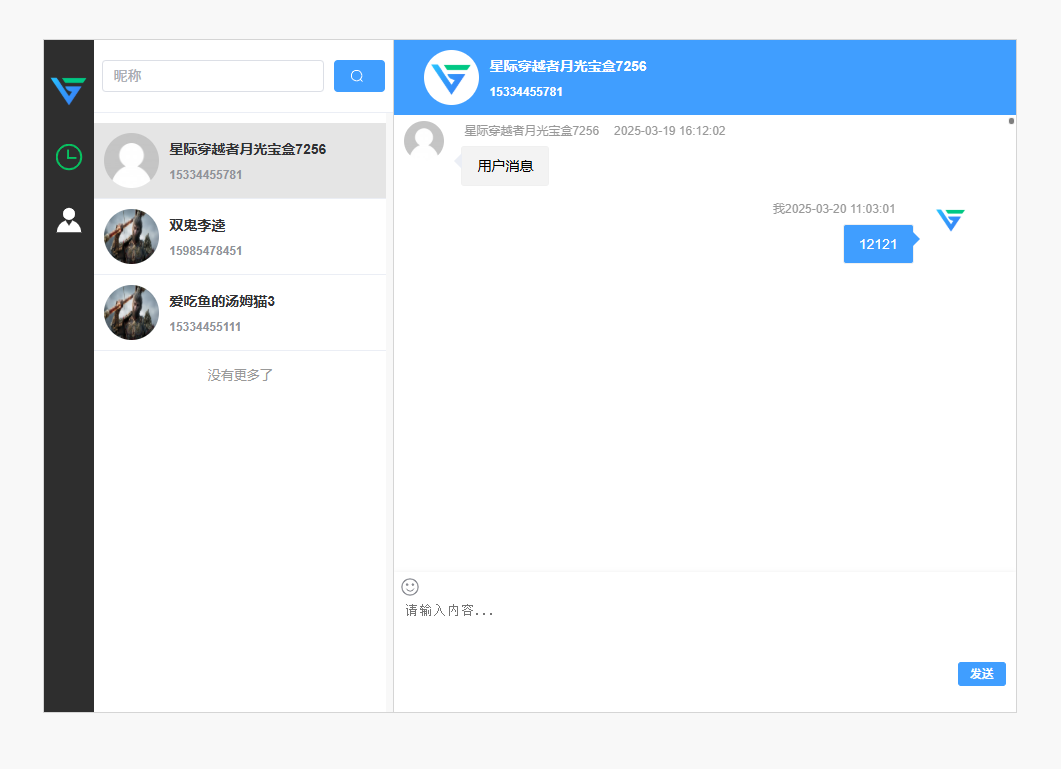The height and width of the screenshot is (769, 1061).
Task: Click the 用户消息 message bubble
Action: [x=505, y=166]
